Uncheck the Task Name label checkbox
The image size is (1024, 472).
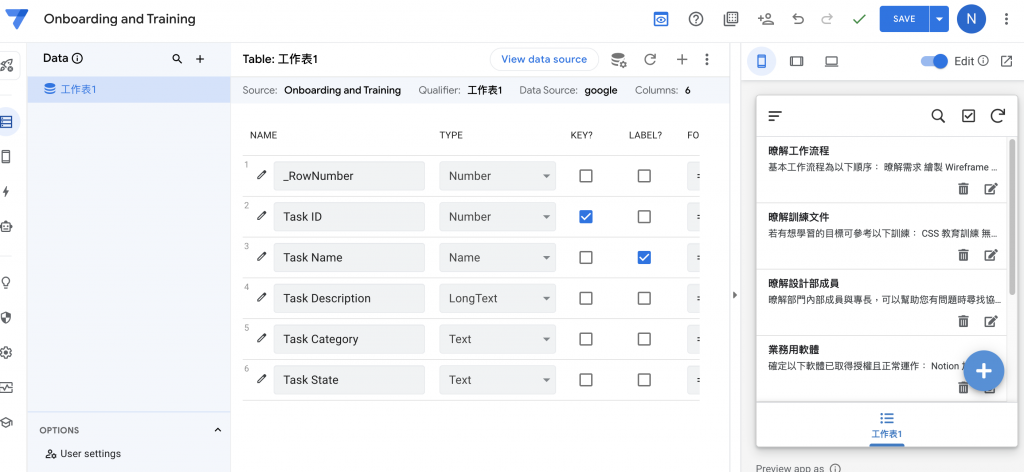[x=644, y=257]
